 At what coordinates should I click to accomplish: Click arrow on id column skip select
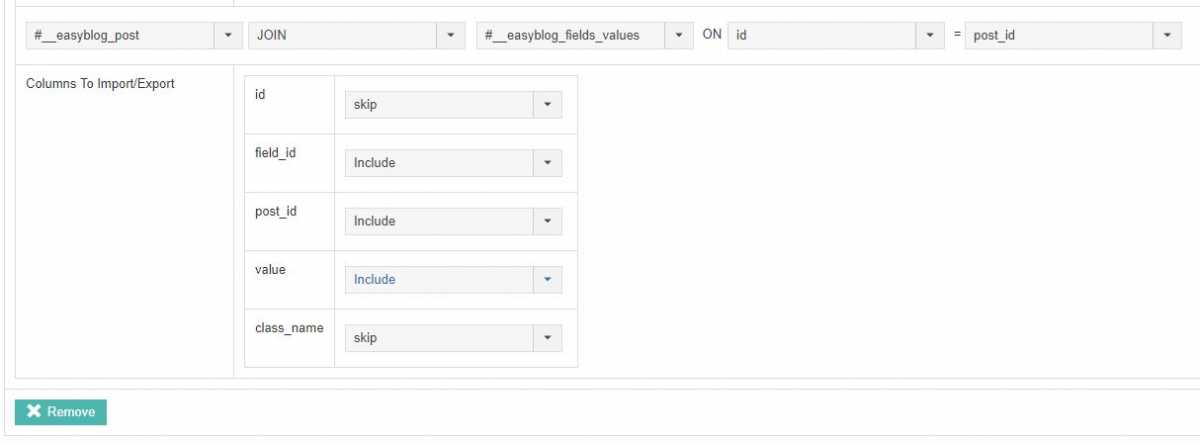547,105
